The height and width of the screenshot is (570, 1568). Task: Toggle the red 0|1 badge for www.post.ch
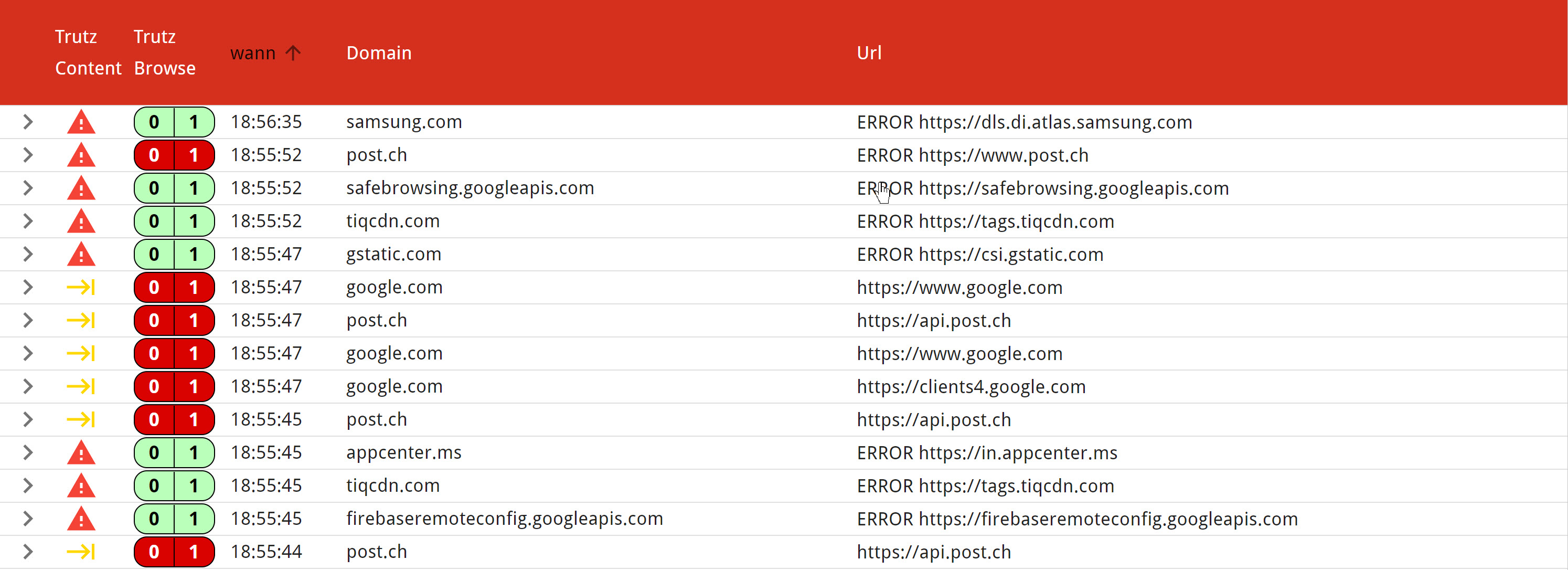(174, 155)
